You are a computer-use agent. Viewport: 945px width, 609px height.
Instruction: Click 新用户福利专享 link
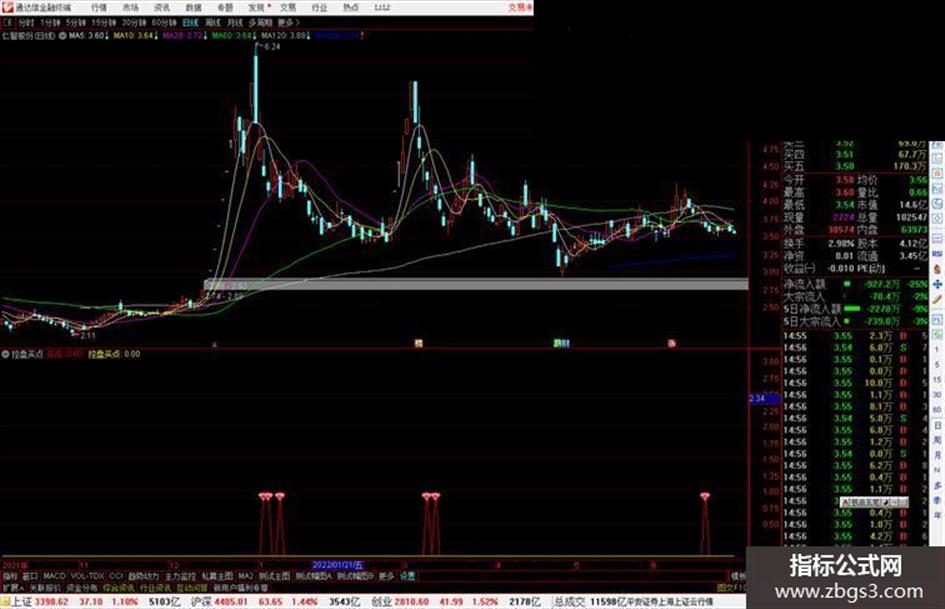coord(241,587)
